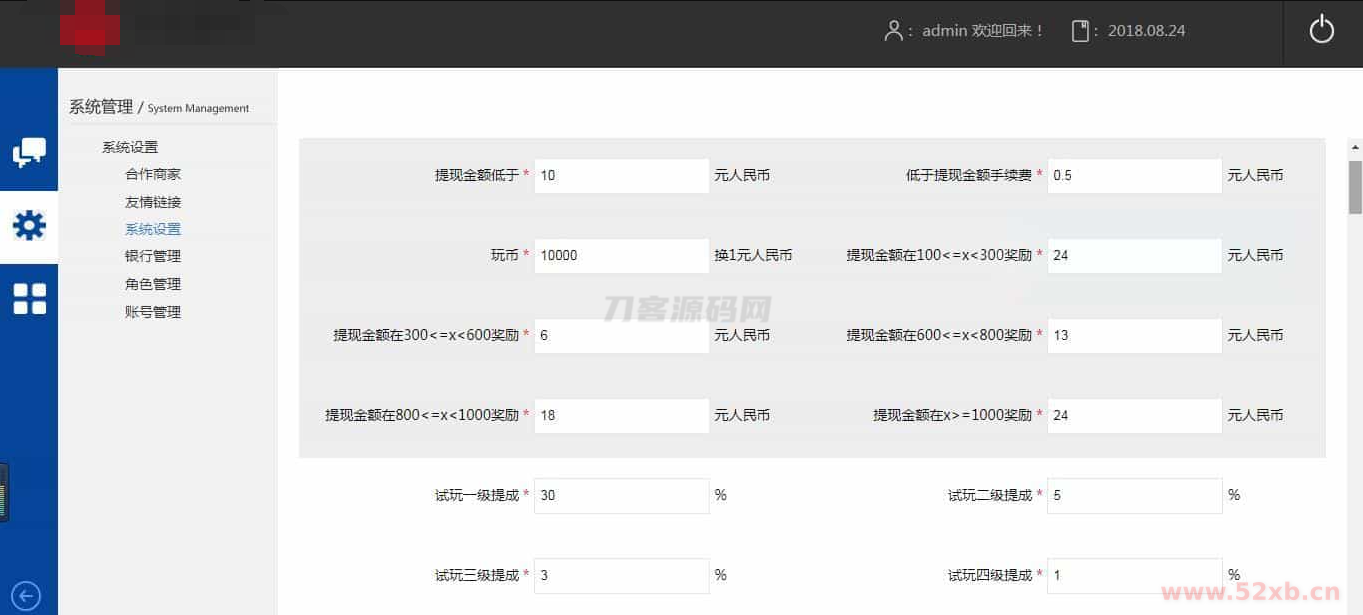The image size is (1363, 615).
Task: Click the admin user profile icon
Action: pyautogui.click(x=893, y=31)
